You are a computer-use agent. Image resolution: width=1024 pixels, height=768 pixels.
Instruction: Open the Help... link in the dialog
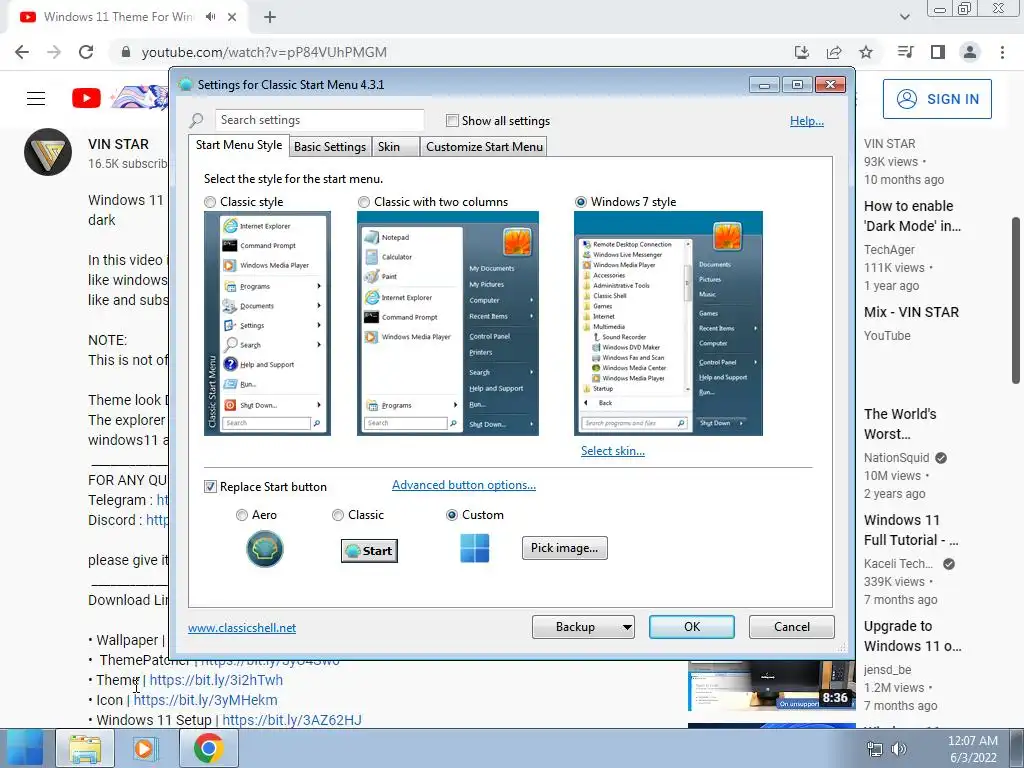pos(807,121)
